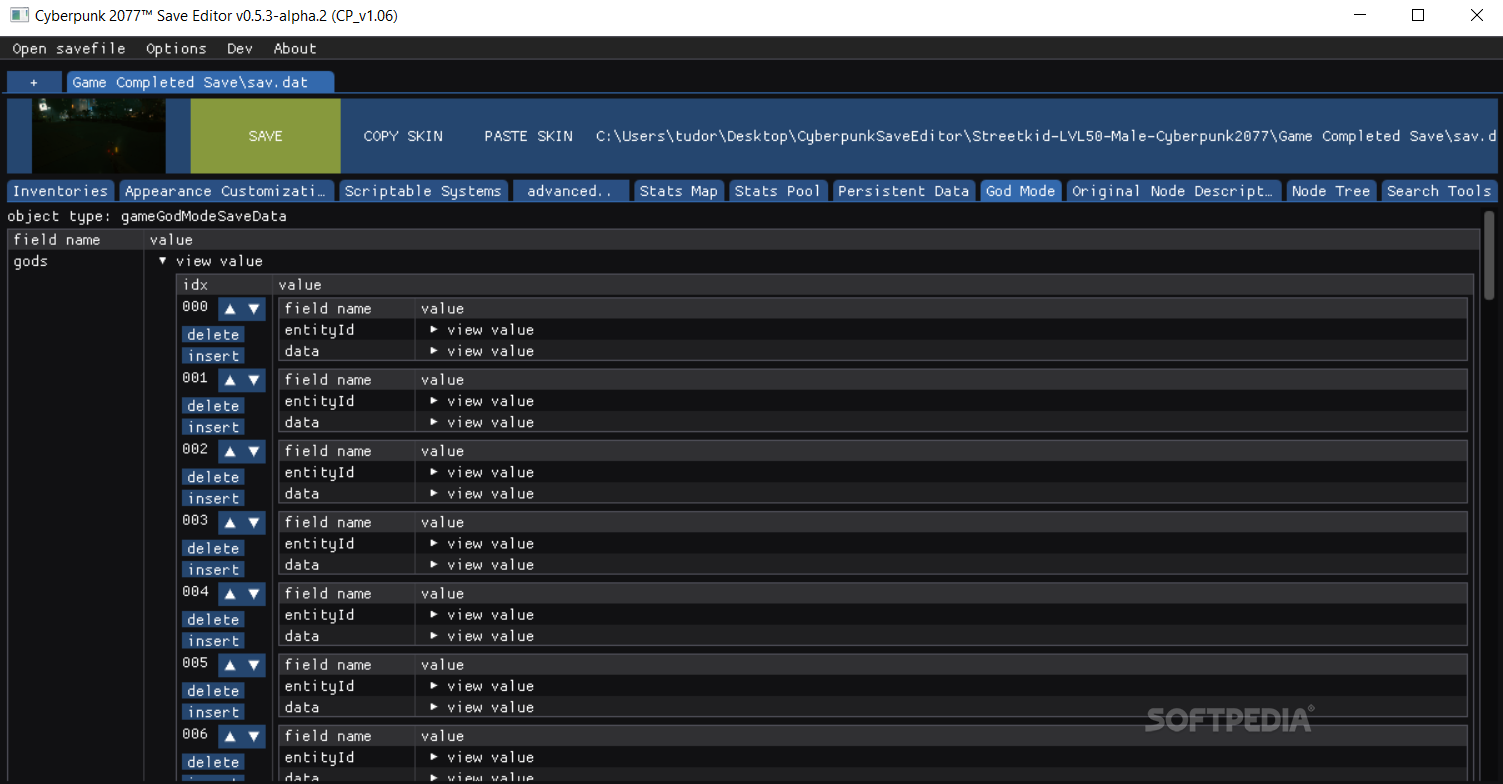
Task: Switch to Scriptable Systems tab
Action: coord(423,191)
